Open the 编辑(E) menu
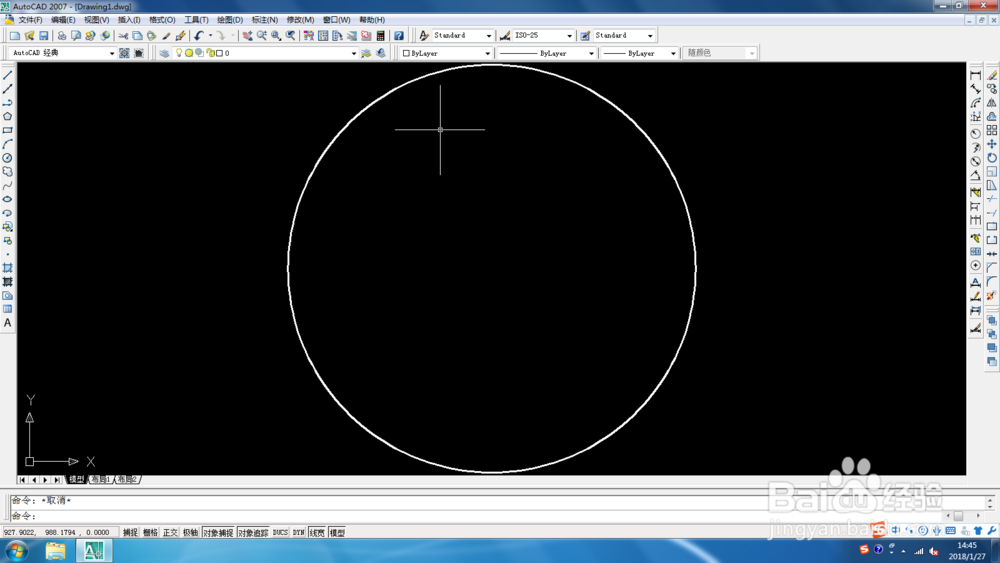Screen dimensions: 1000x563 (63, 20)
